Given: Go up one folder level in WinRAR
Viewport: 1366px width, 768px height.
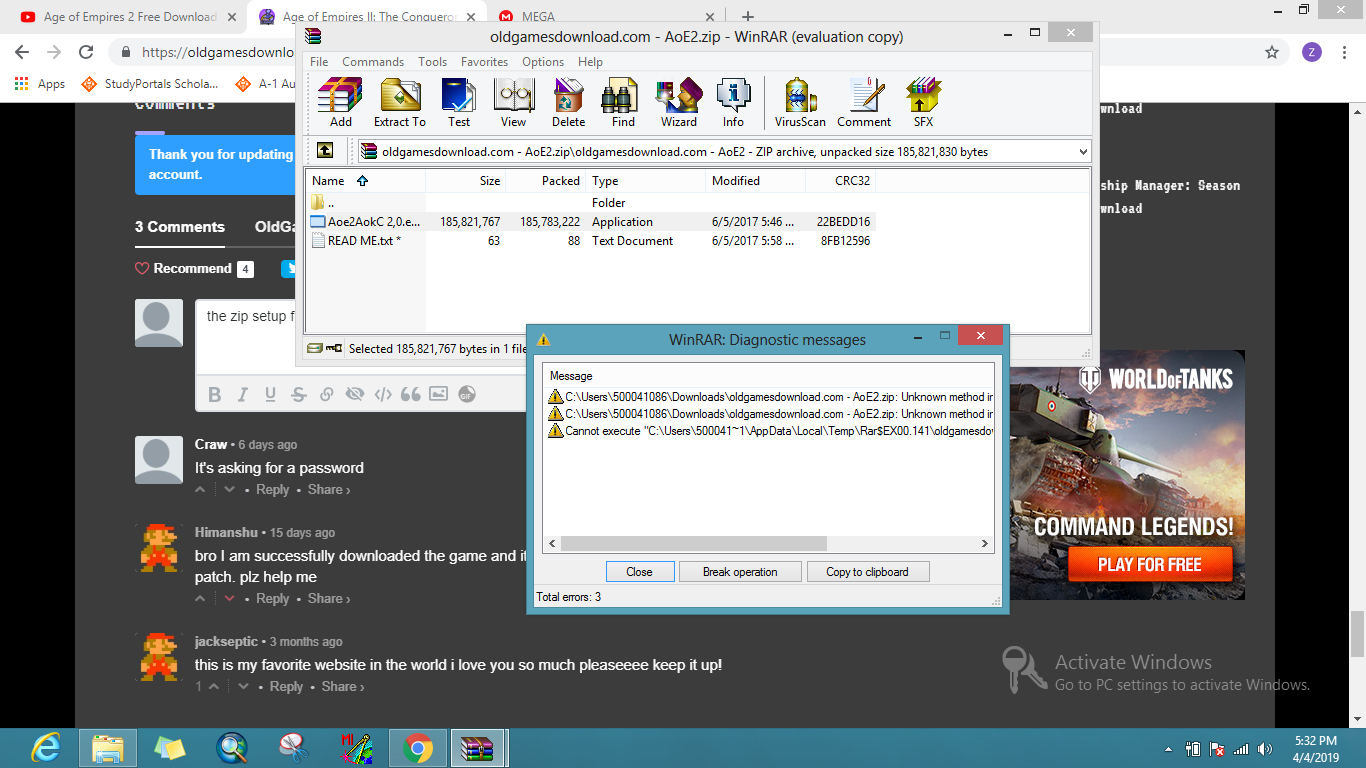Looking at the screenshot, I should [325, 151].
